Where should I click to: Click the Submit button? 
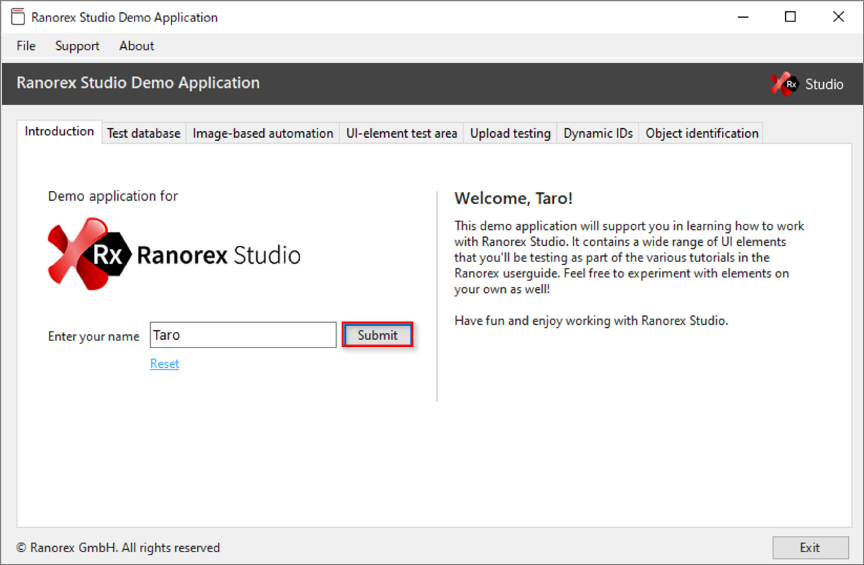coord(377,335)
